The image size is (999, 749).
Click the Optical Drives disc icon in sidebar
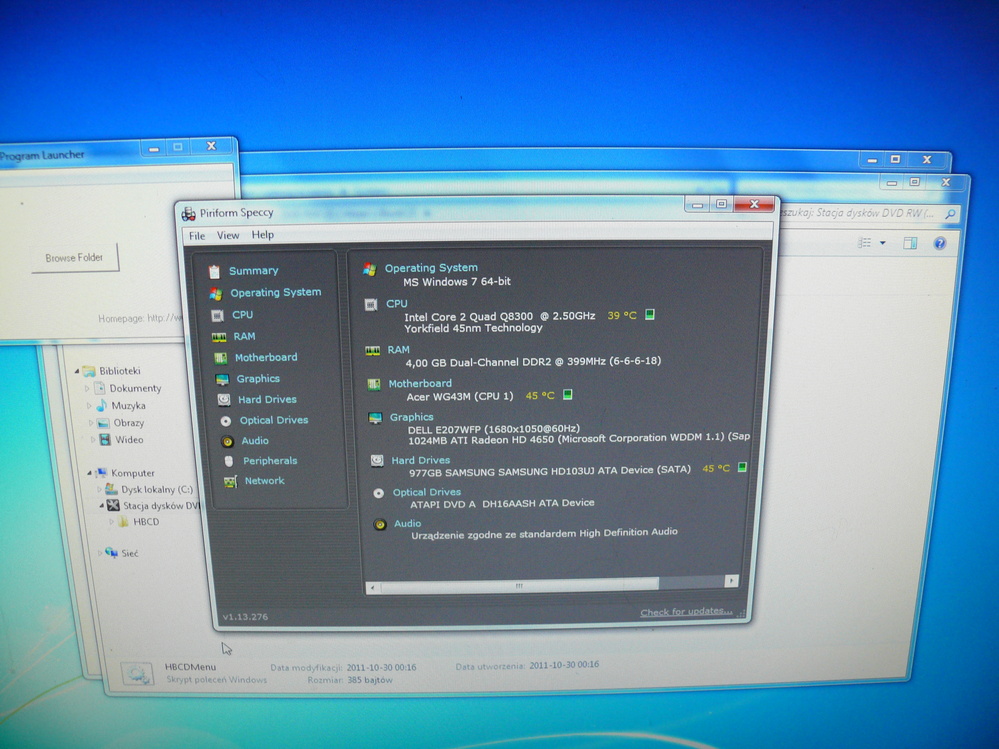tap(226, 421)
